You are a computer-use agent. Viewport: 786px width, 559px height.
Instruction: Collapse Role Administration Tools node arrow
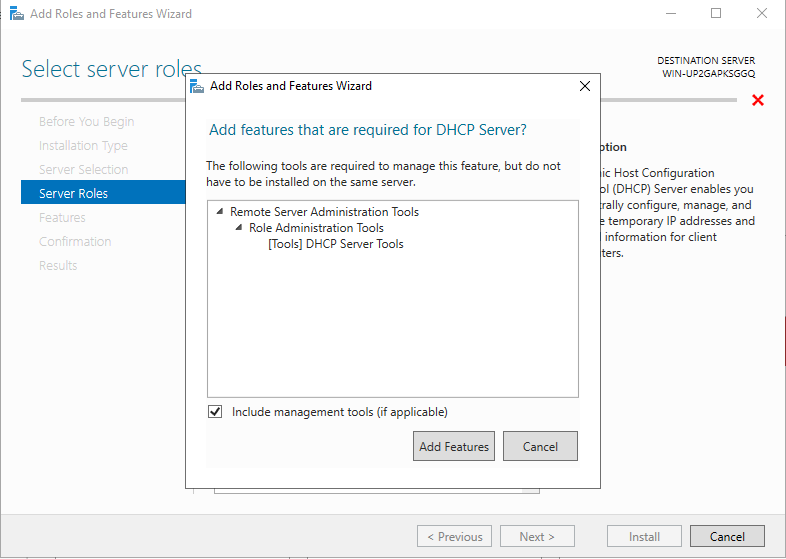click(x=238, y=228)
